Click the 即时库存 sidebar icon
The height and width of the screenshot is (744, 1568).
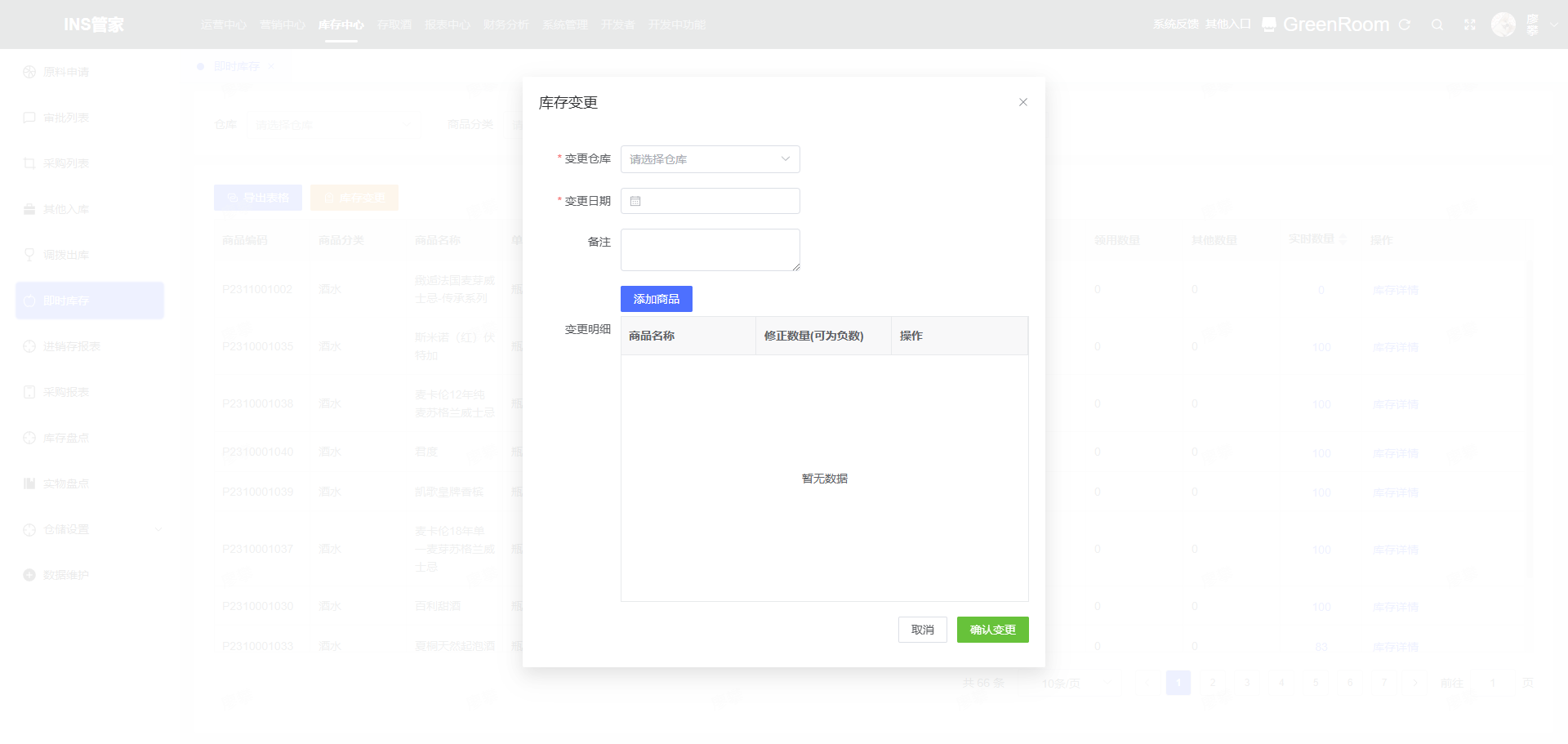click(x=29, y=301)
